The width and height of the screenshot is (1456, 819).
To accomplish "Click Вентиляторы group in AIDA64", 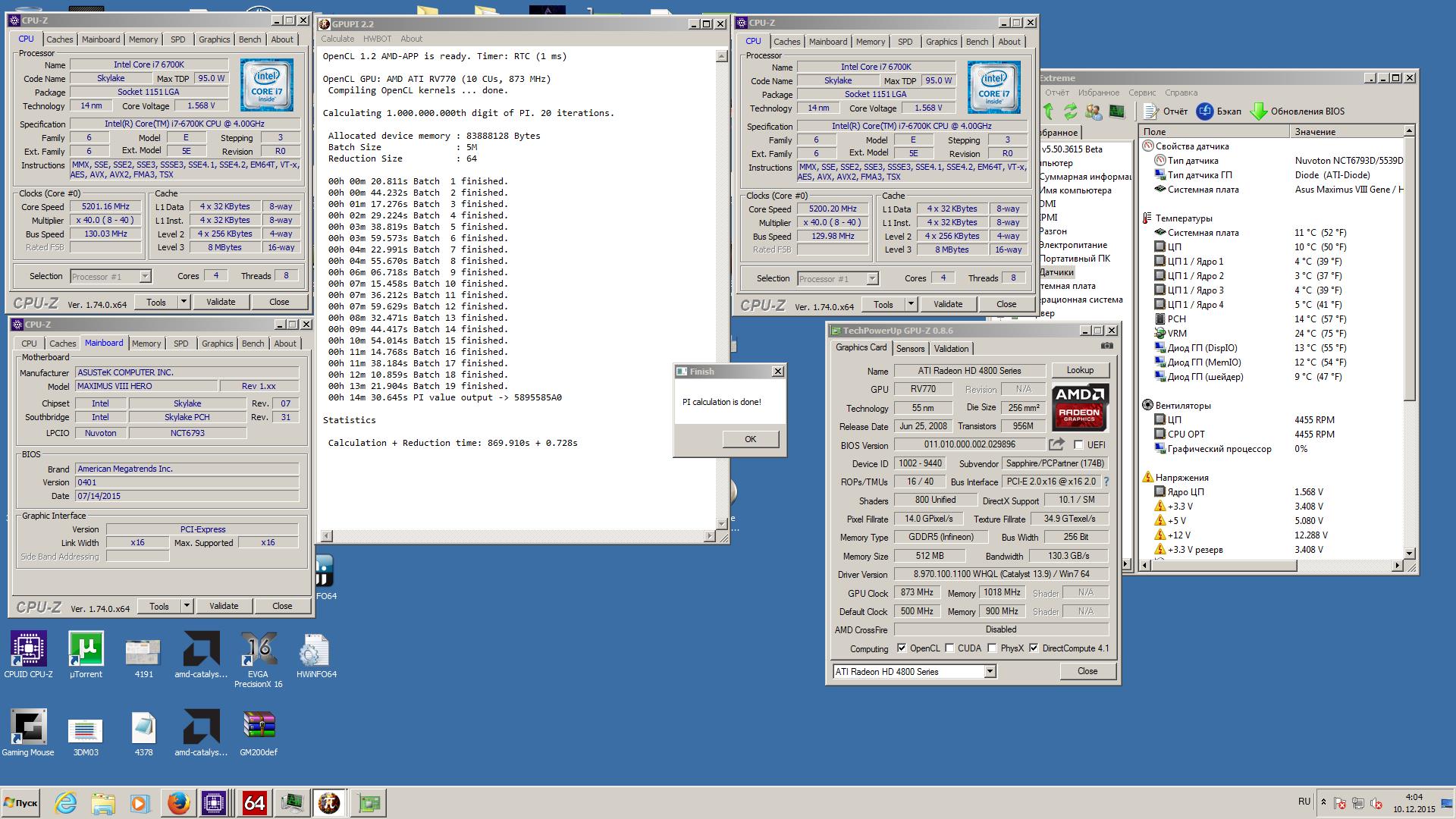I will [1183, 406].
